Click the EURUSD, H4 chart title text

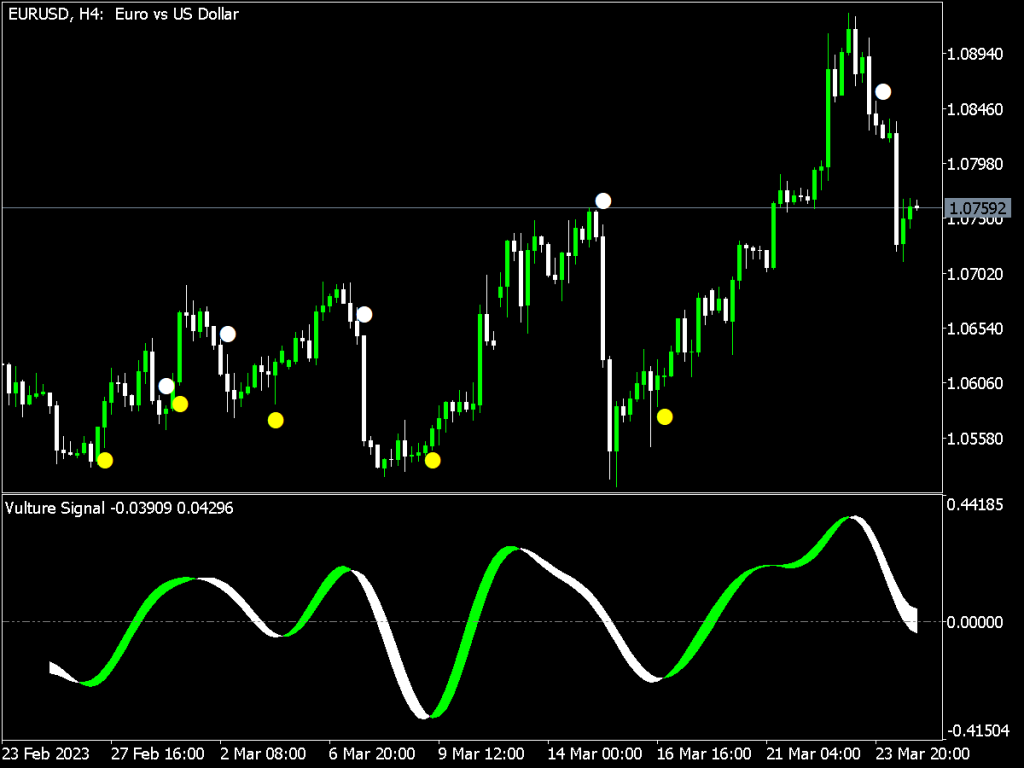pyautogui.click(x=123, y=14)
